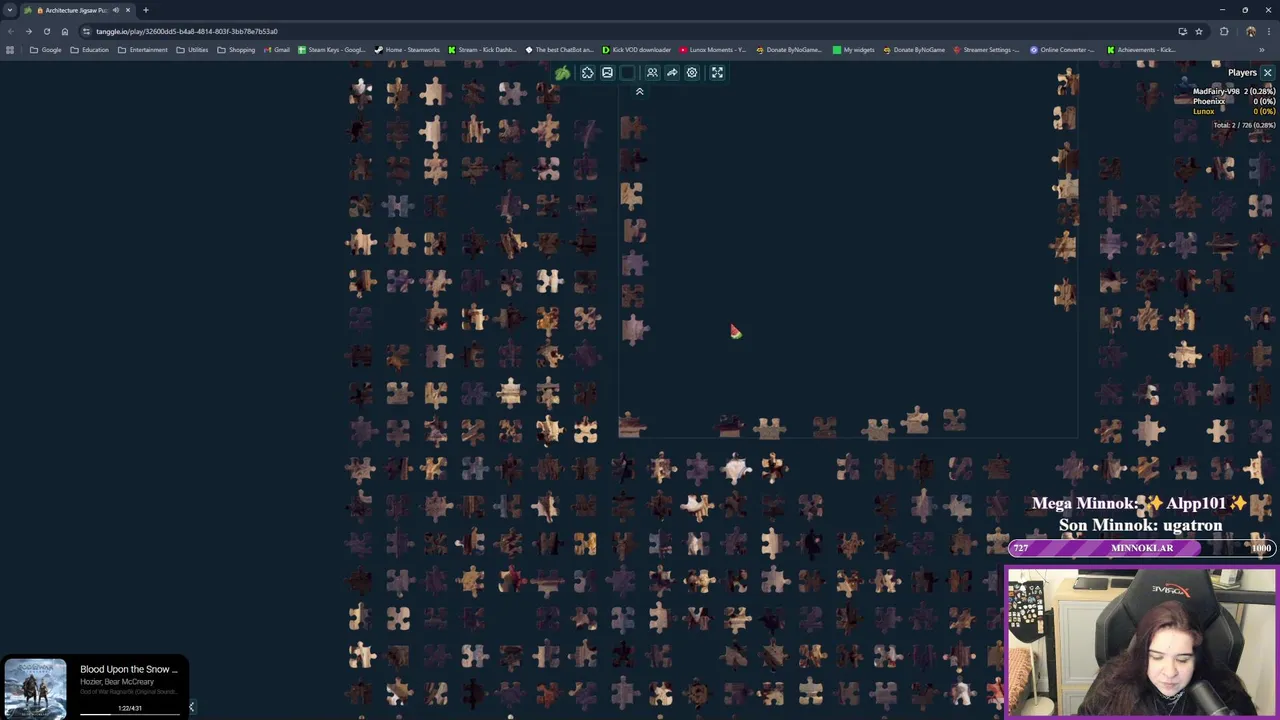This screenshot has height=720, width=1280.
Task: Open Achievements - Kick bookmark
Action: (1140, 50)
